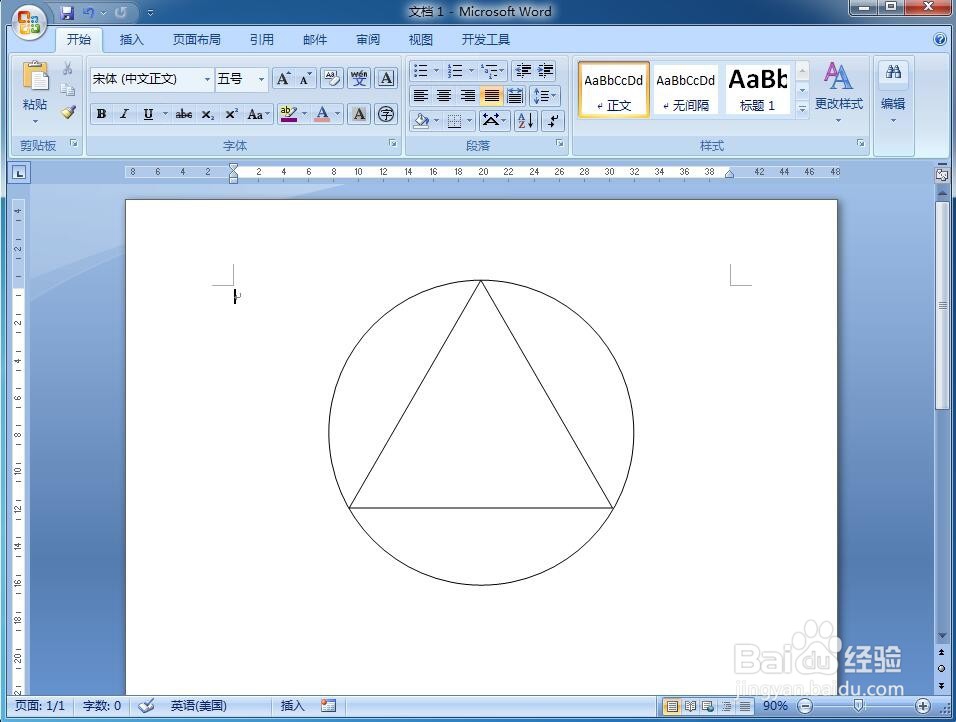Click the macro recording status icon
Screen dimensions: 956x722
(x=329, y=706)
